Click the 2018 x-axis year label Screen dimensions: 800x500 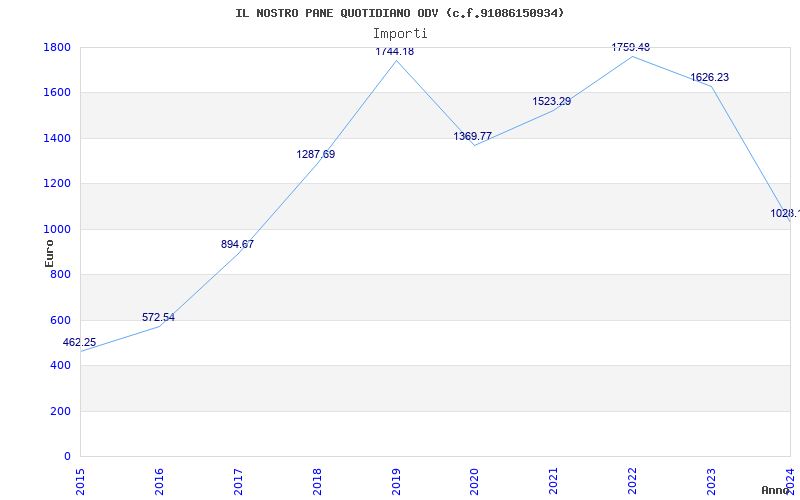317,482
